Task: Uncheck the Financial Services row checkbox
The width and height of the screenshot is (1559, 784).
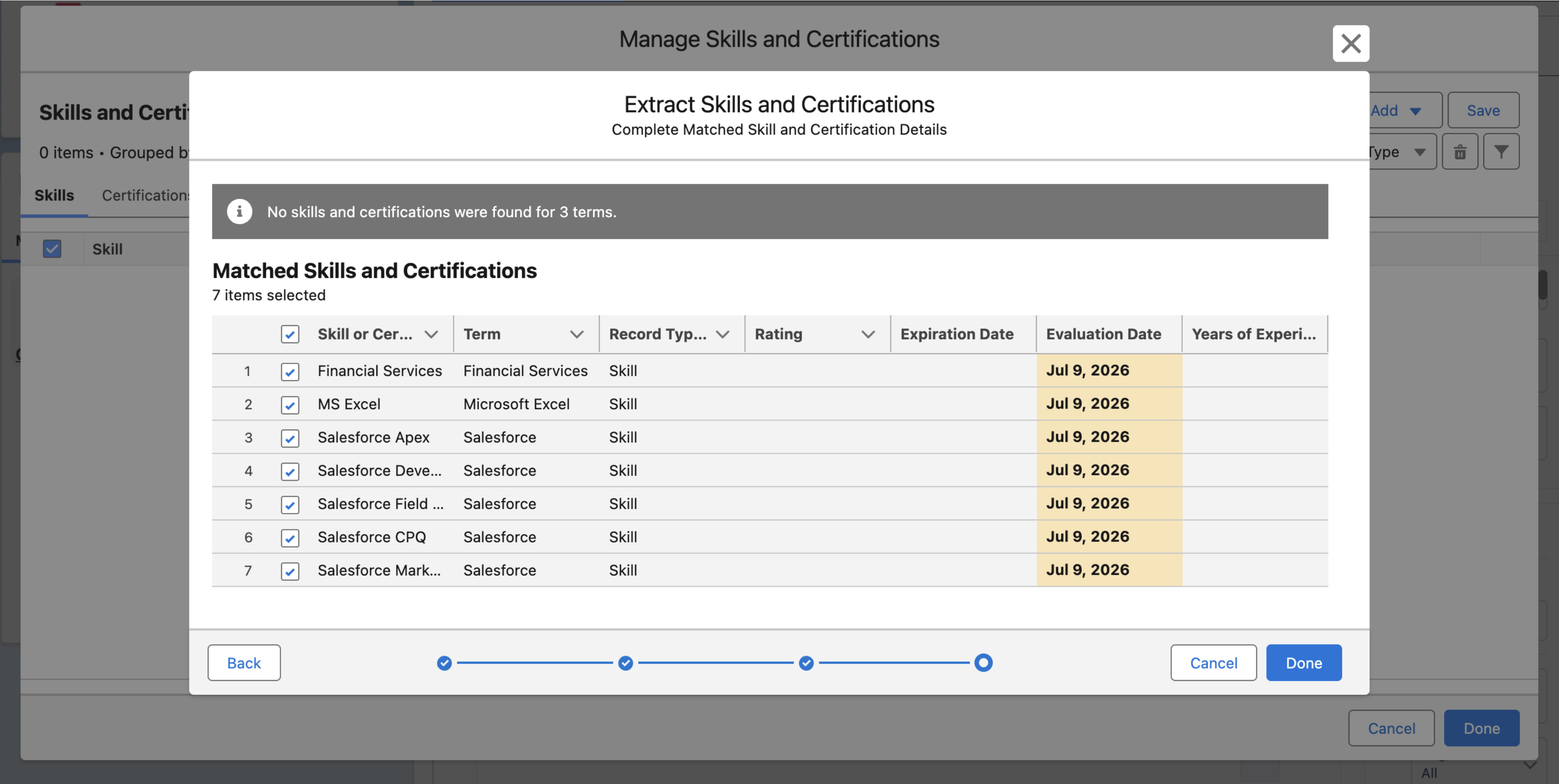Action: [290, 371]
